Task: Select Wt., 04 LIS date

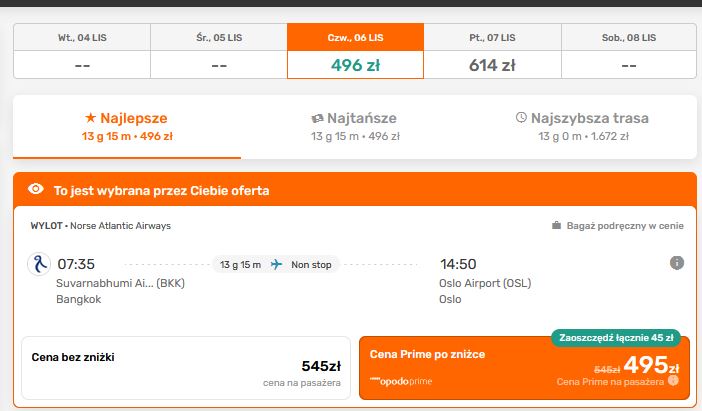Action: [x=82, y=51]
